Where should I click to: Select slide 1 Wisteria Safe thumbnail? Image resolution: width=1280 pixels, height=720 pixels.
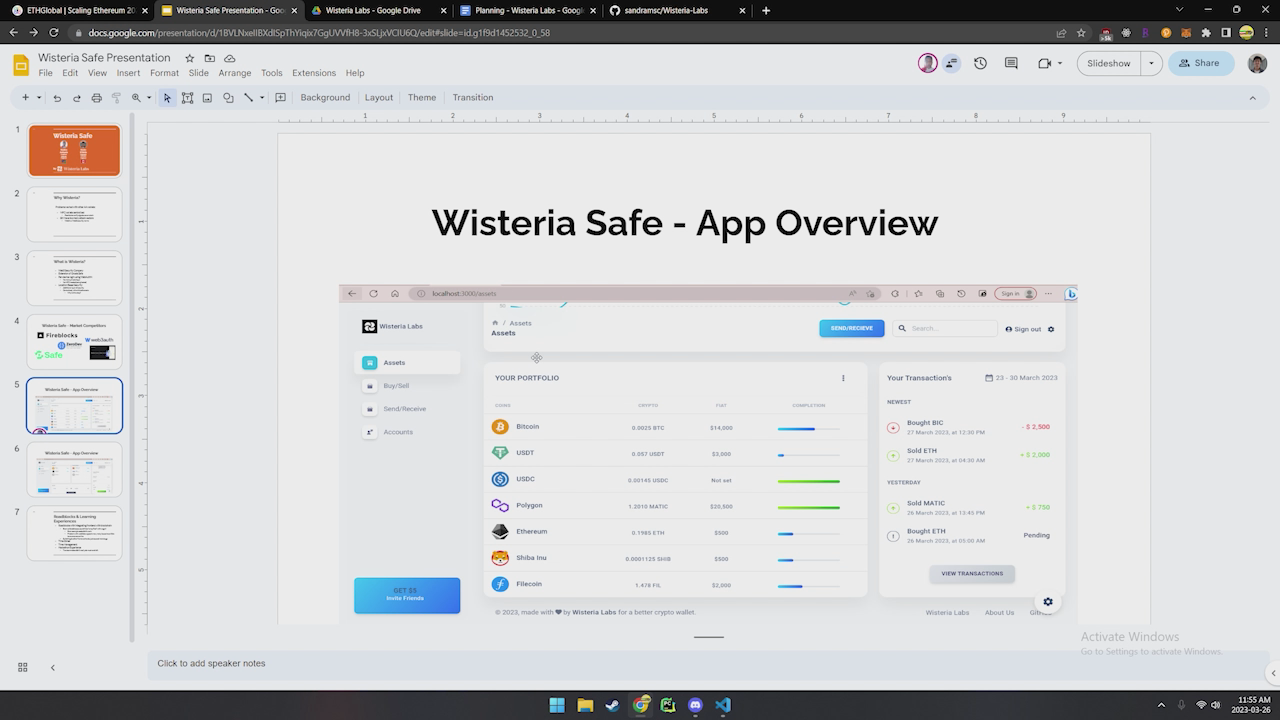coord(74,150)
